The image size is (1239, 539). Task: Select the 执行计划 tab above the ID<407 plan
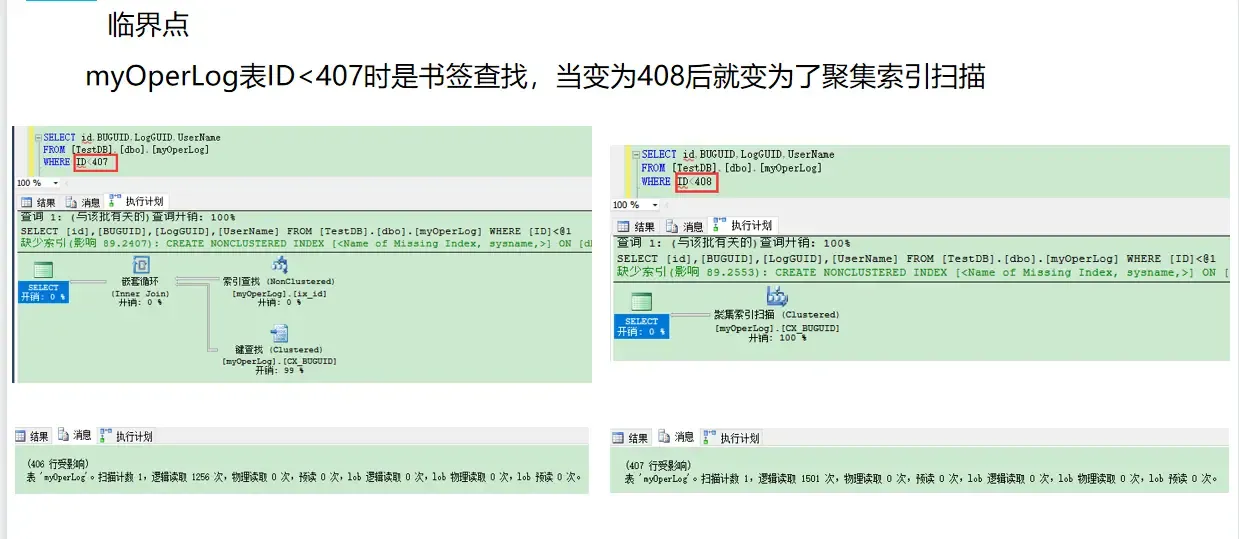click(136, 202)
